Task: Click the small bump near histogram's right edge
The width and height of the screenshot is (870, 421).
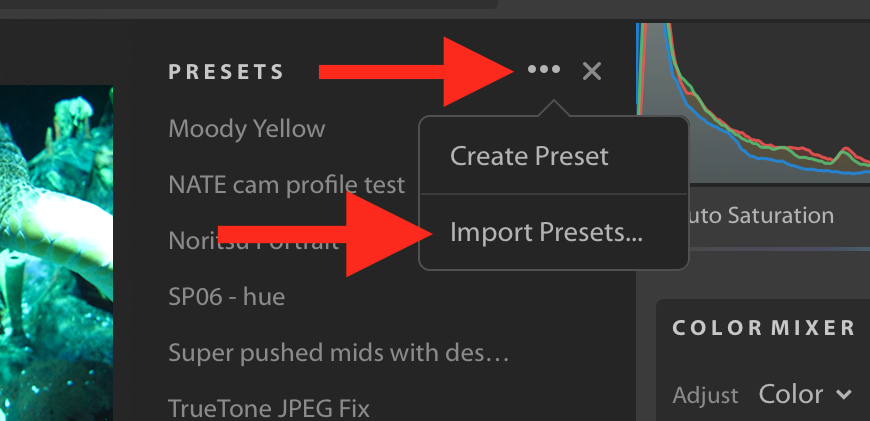Action: 838,157
